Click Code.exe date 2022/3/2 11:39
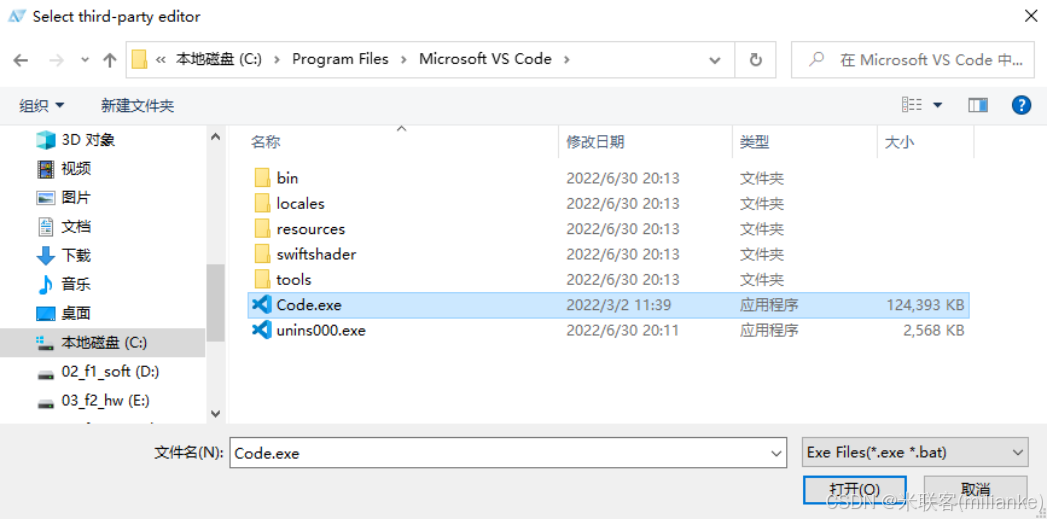Screen dimensions: 1047x520 click(619, 305)
